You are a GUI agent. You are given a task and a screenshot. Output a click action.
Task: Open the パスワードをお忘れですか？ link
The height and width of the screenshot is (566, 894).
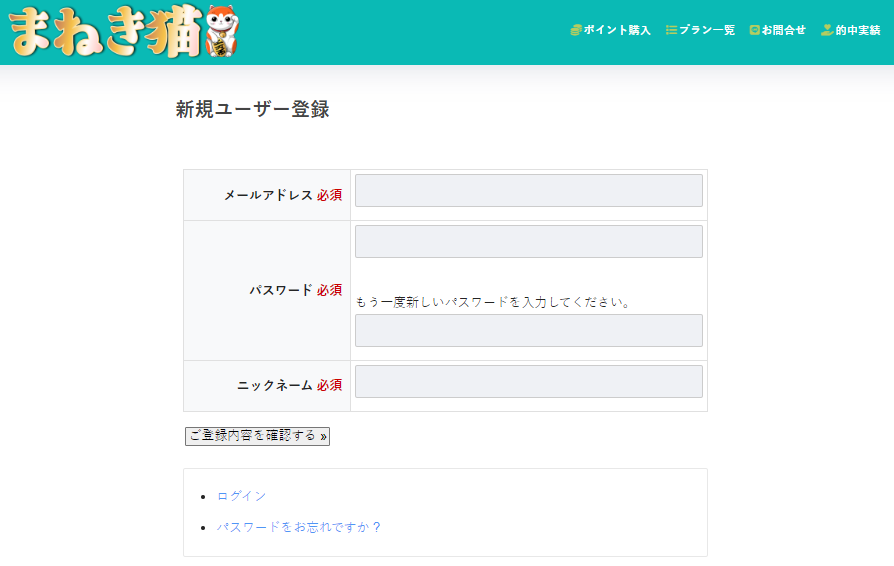299,527
